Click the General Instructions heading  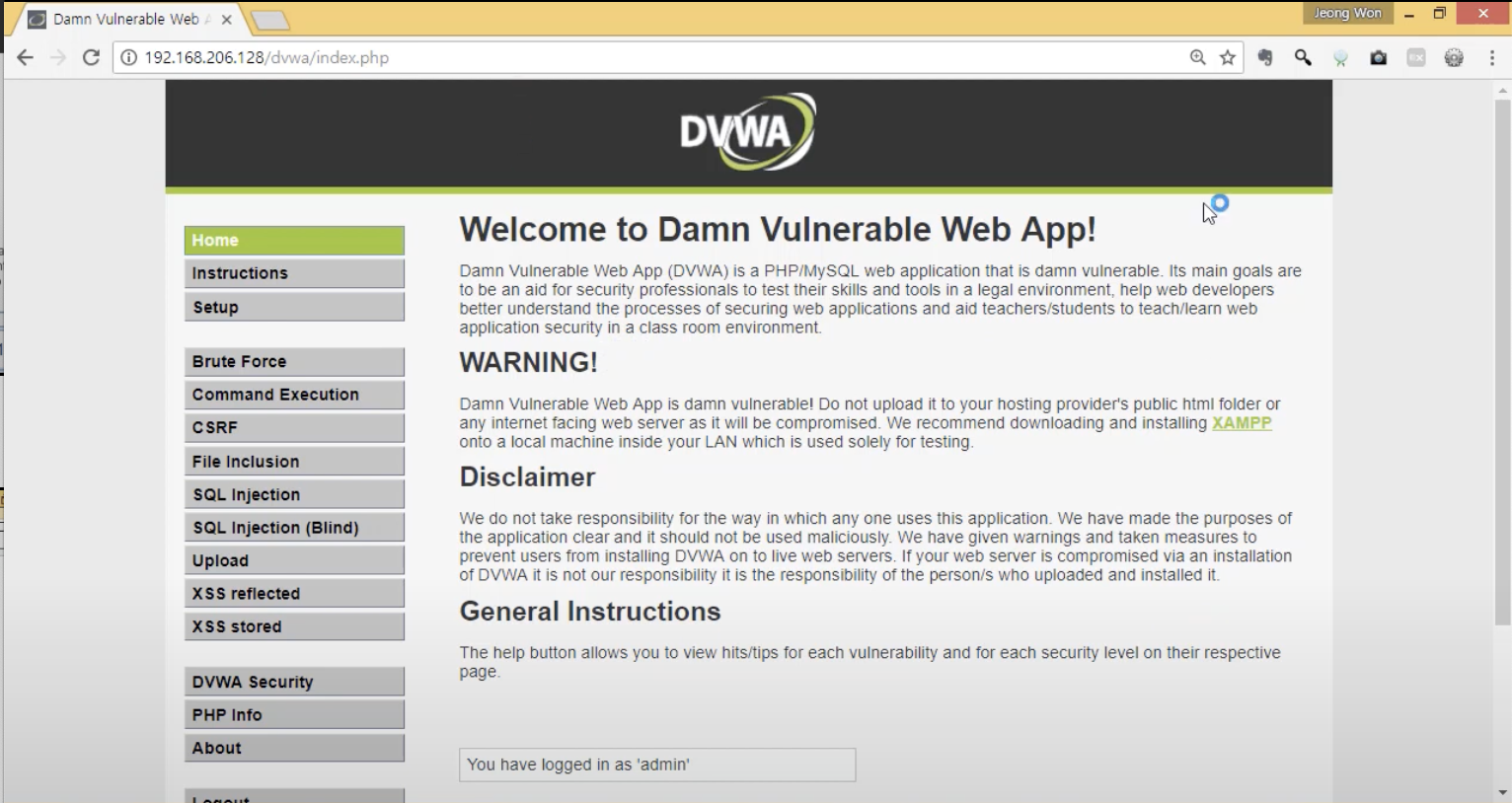(x=590, y=612)
